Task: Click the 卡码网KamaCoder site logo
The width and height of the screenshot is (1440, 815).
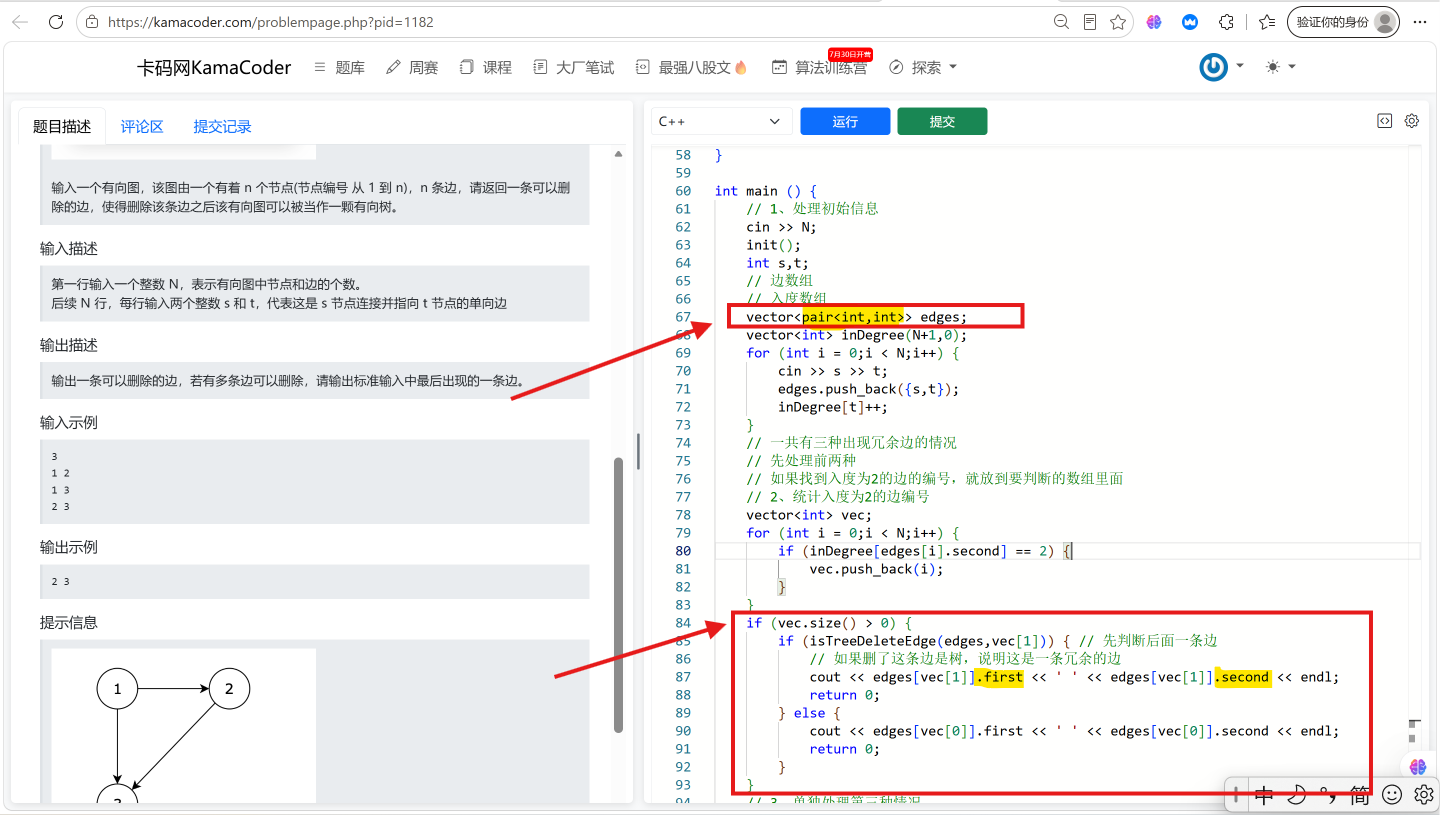Action: [214, 67]
